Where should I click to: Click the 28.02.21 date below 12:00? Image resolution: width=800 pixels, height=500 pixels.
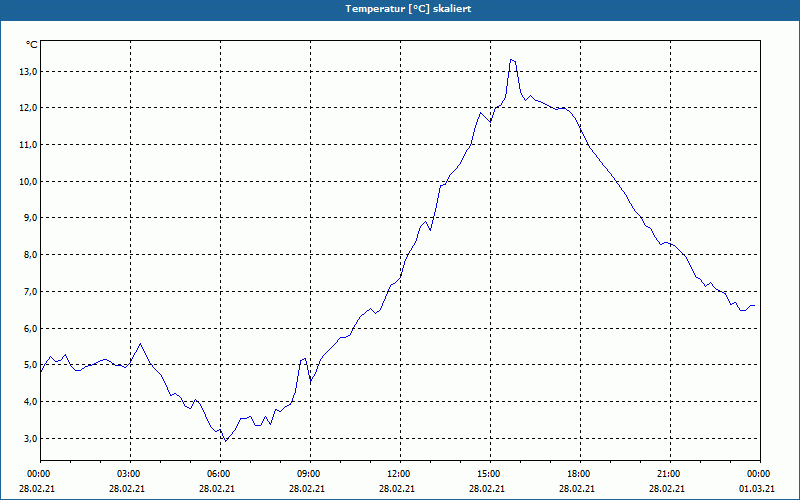(397, 488)
